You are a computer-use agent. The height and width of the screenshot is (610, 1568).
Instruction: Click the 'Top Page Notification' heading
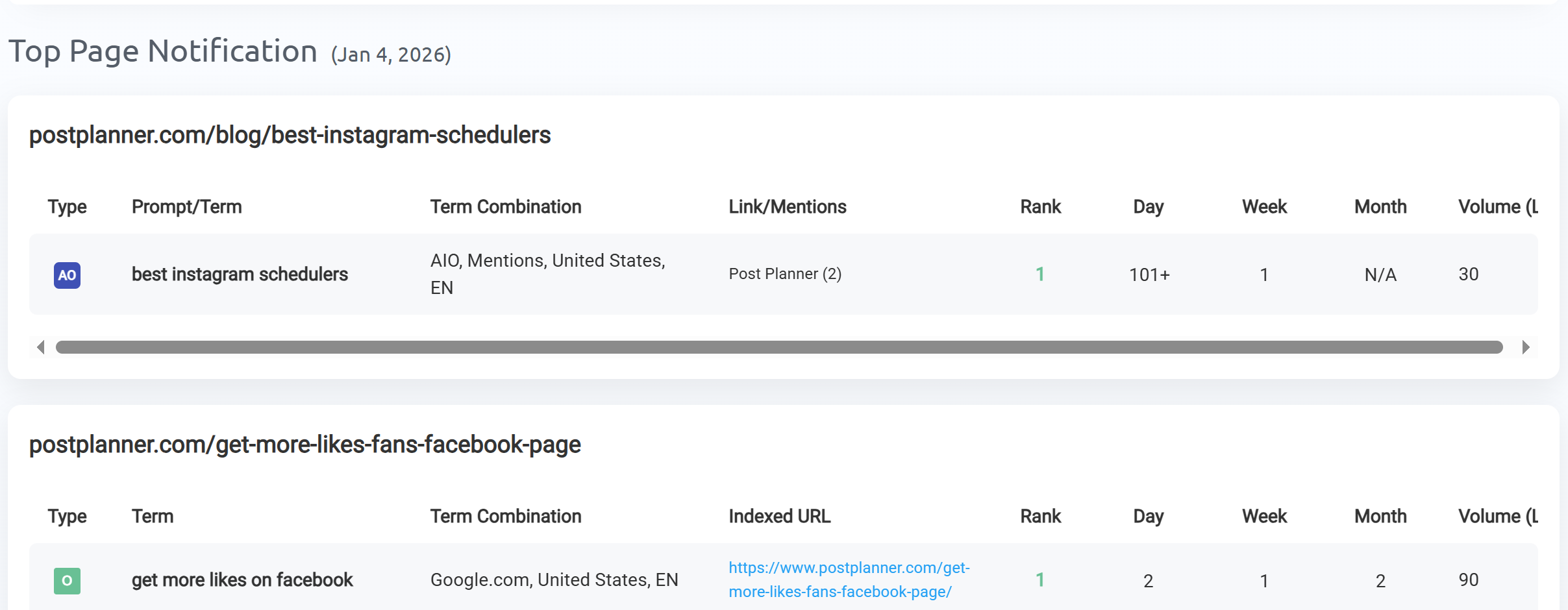[163, 51]
